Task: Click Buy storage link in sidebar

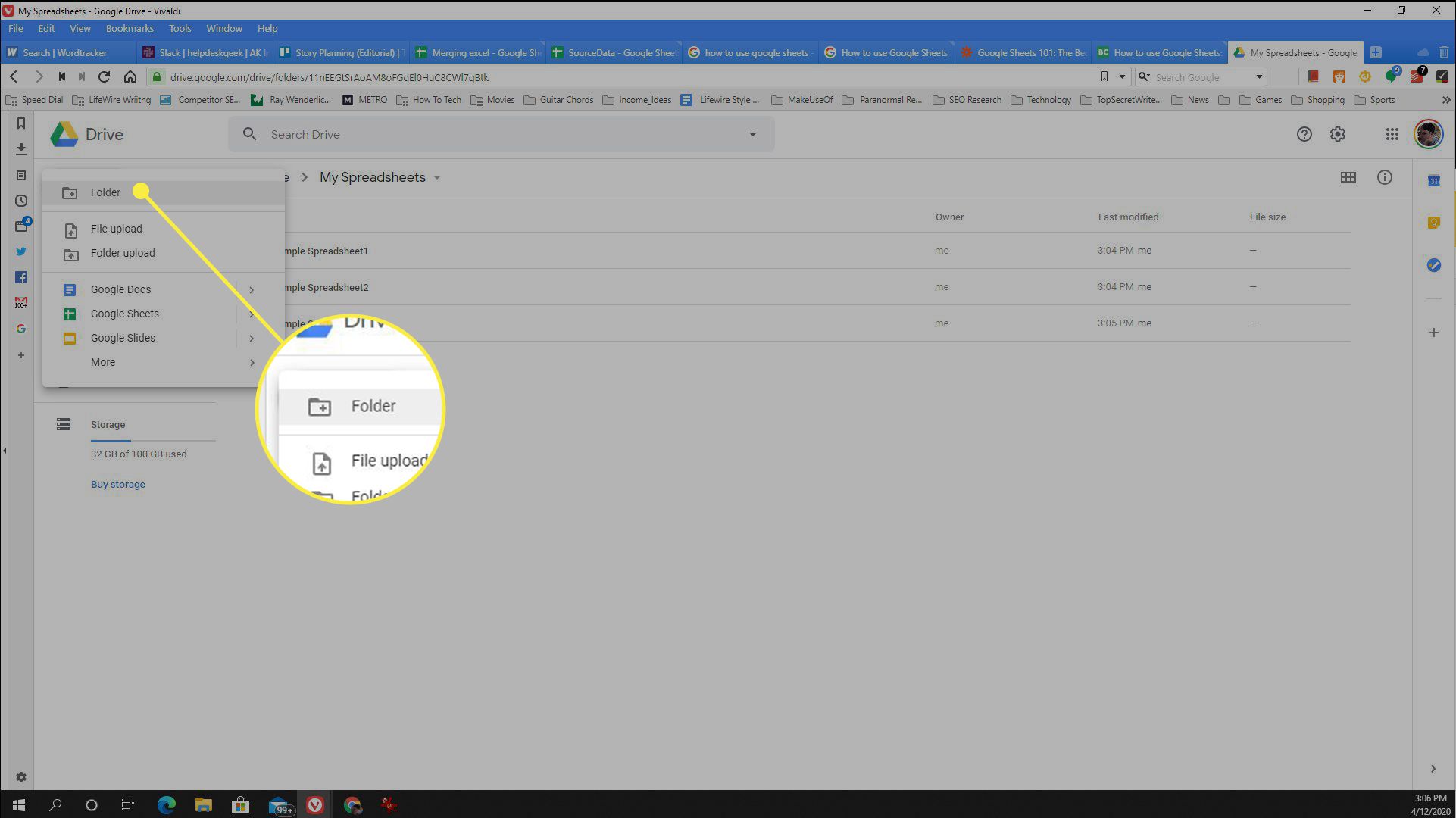Action: (x=118, y=484)
